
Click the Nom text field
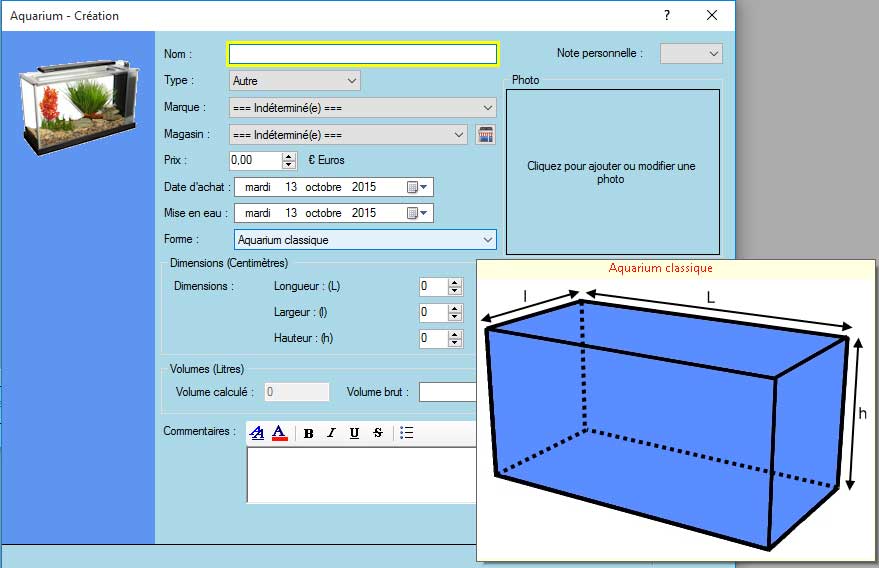point(362,54)
